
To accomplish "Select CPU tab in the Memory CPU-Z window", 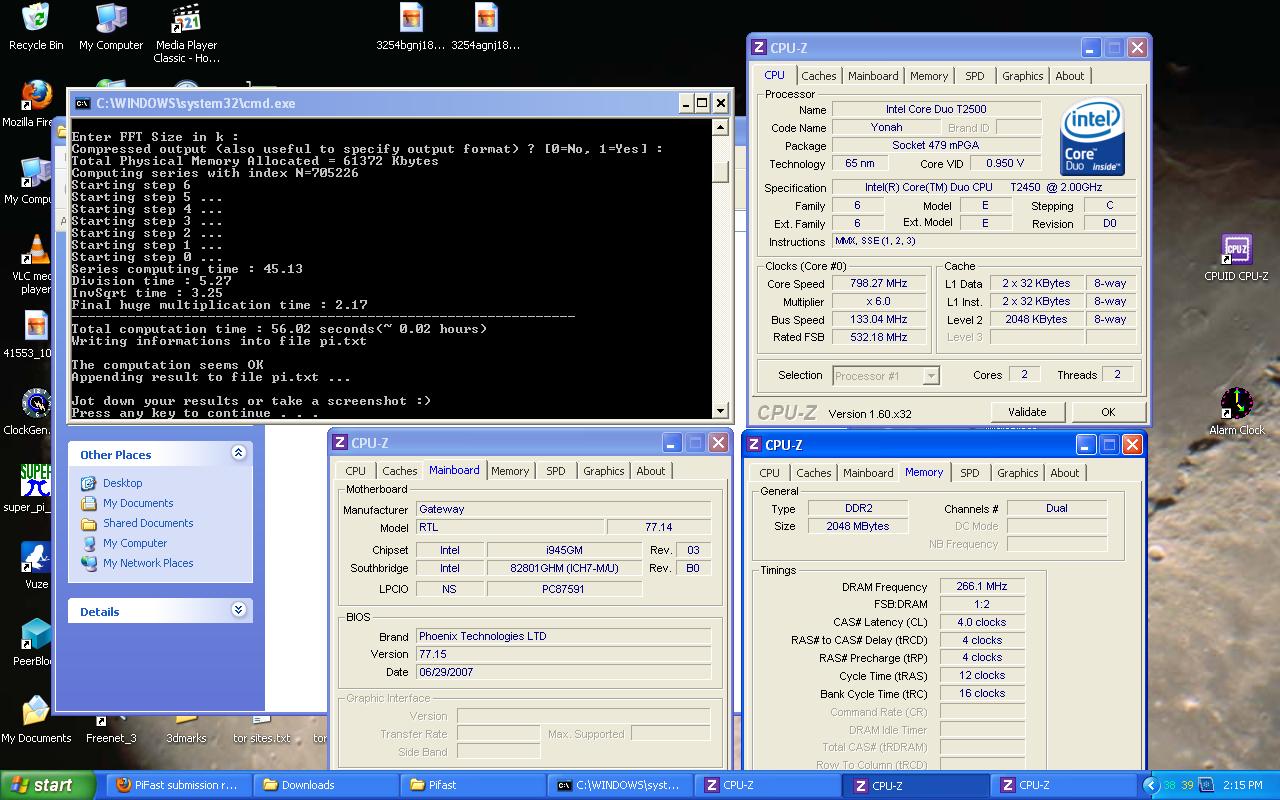I will point(769,473).
